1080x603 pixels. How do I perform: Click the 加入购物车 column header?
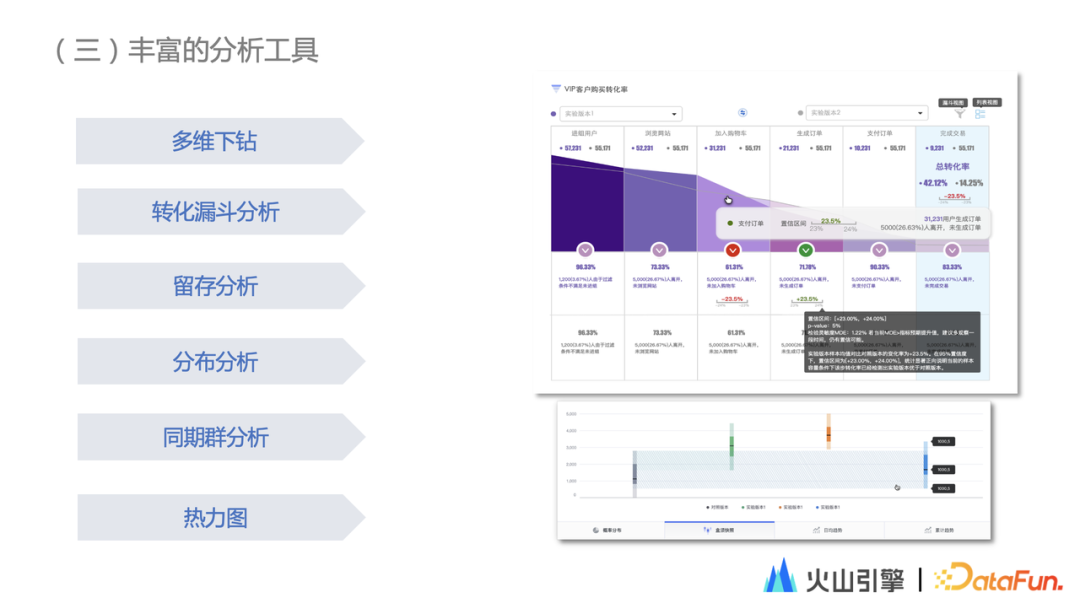[731, 134]
